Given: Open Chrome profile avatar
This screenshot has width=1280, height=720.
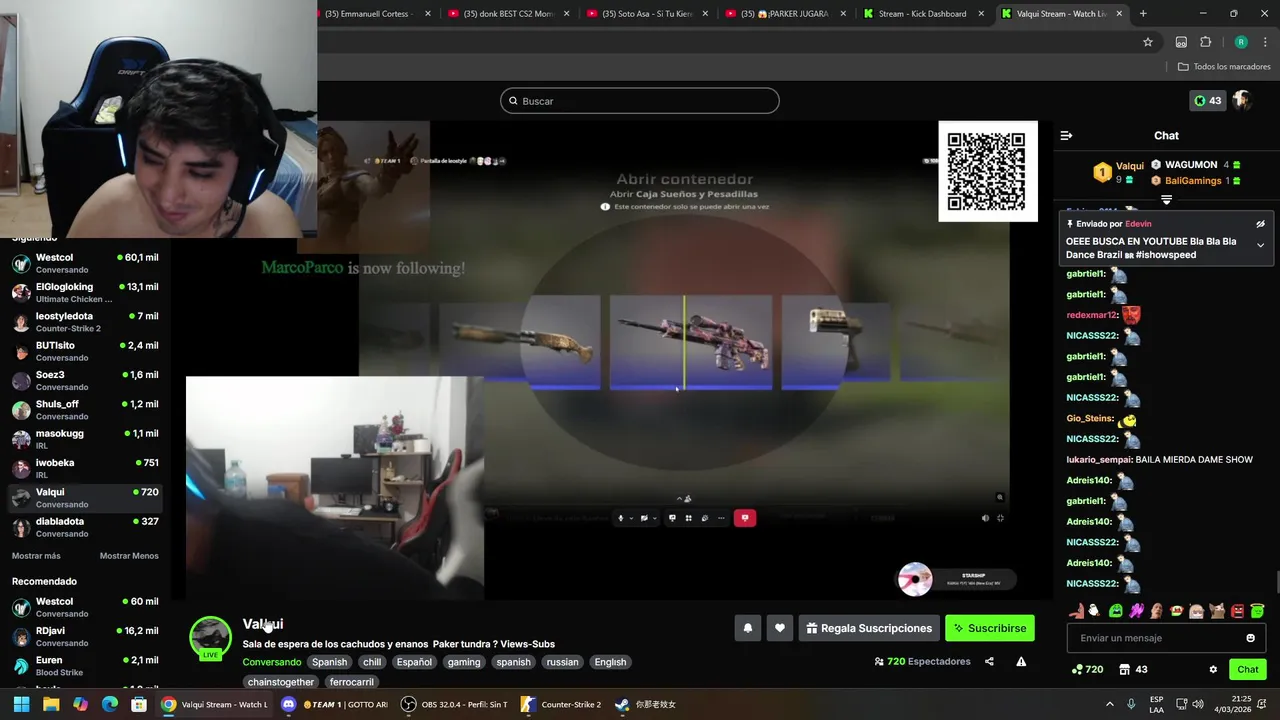Looking at the screenshot, I should 1241,42.
